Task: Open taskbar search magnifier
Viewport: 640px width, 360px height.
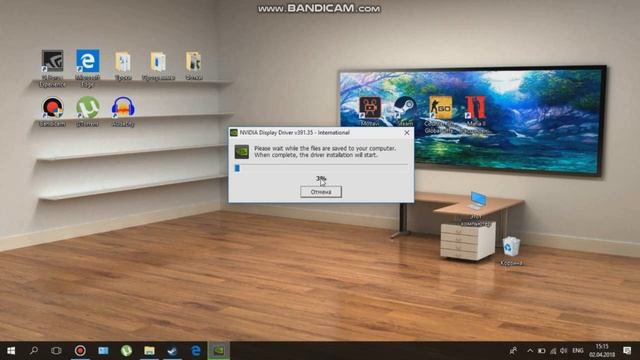Action: click(34, 351)
